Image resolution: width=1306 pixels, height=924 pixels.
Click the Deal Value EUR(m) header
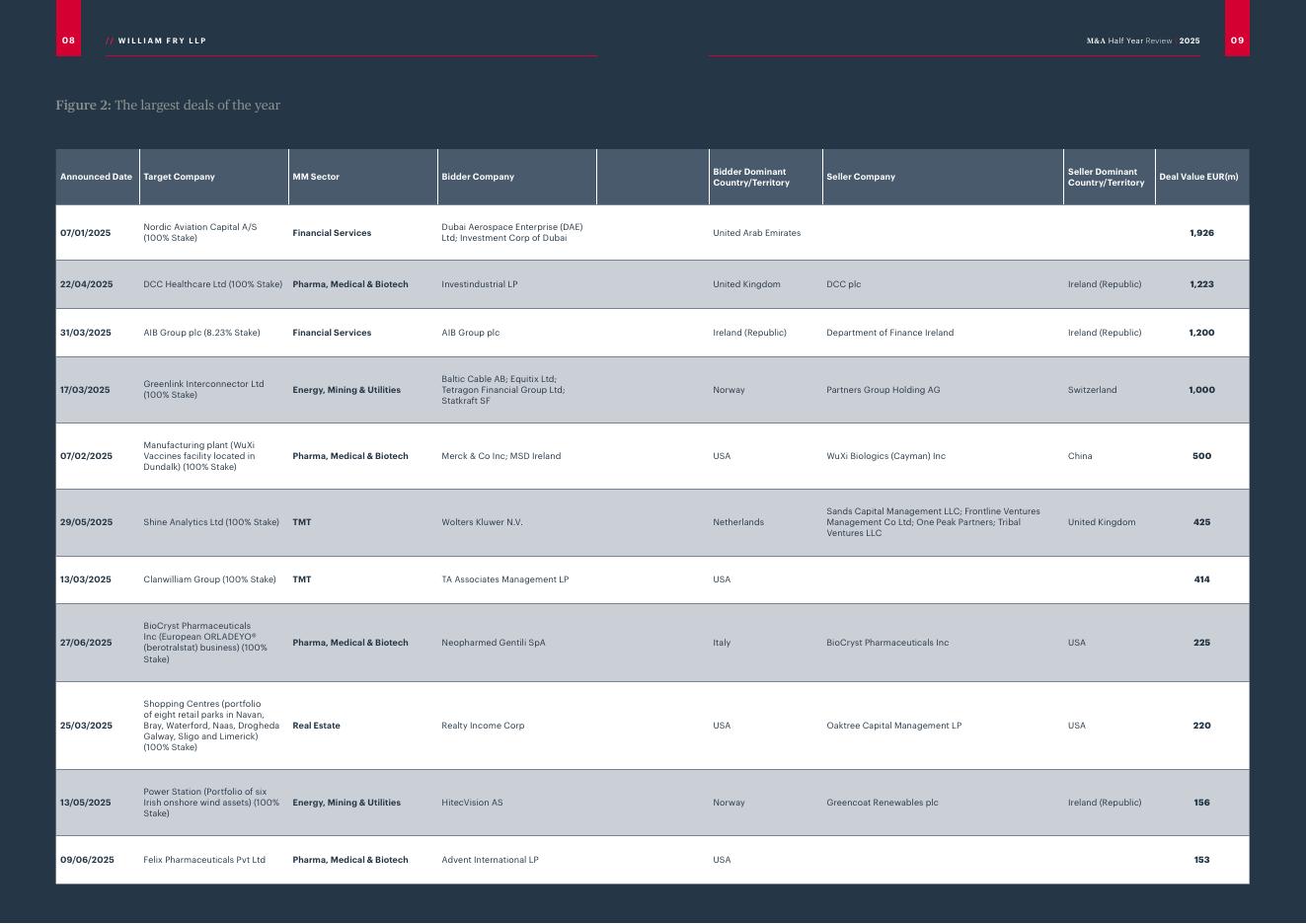point(1198,177)
